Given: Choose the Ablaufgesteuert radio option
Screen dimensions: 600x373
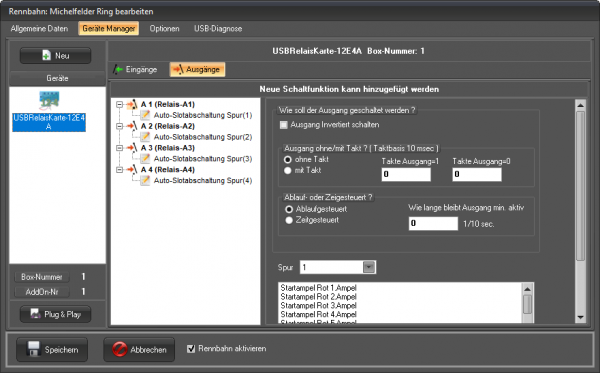Looking at the screenshot, I should [289, 209].
